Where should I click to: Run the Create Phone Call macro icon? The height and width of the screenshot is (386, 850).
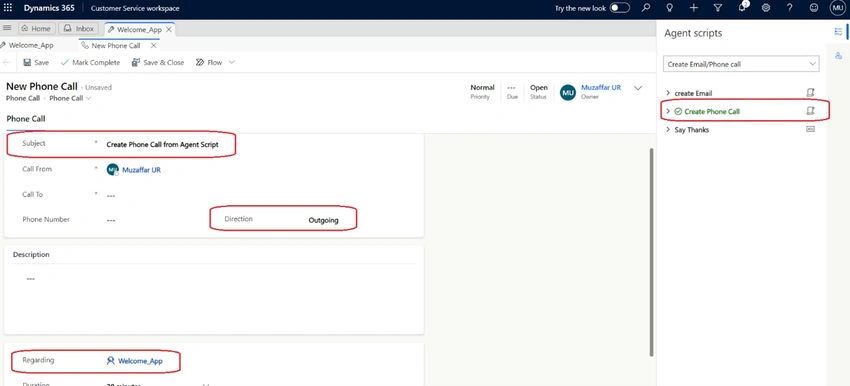tap(810, 111)
